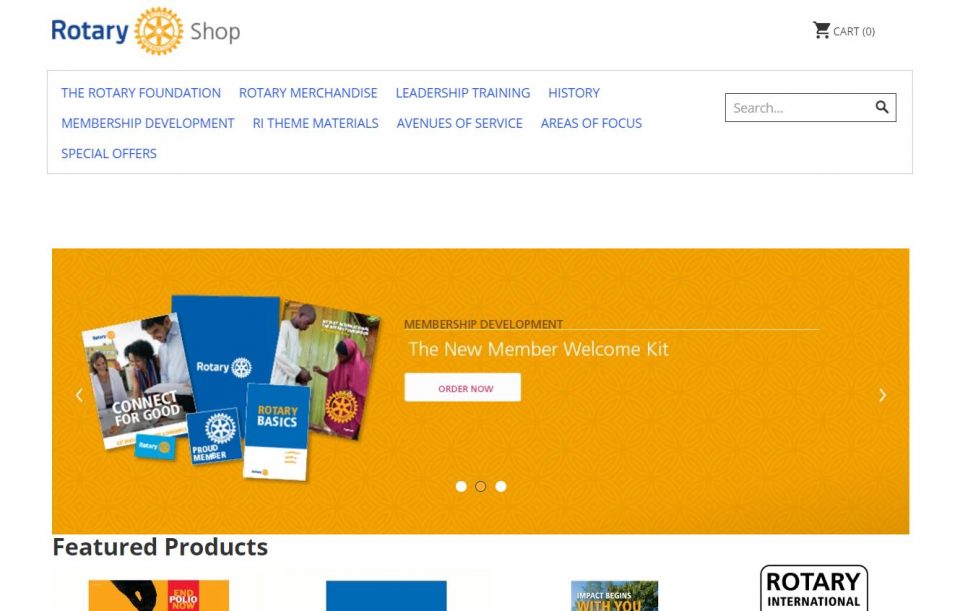The height and width of the screenshot is (611, 960).
Task: Open RI Theme Materials category
Action: (315, 123)
